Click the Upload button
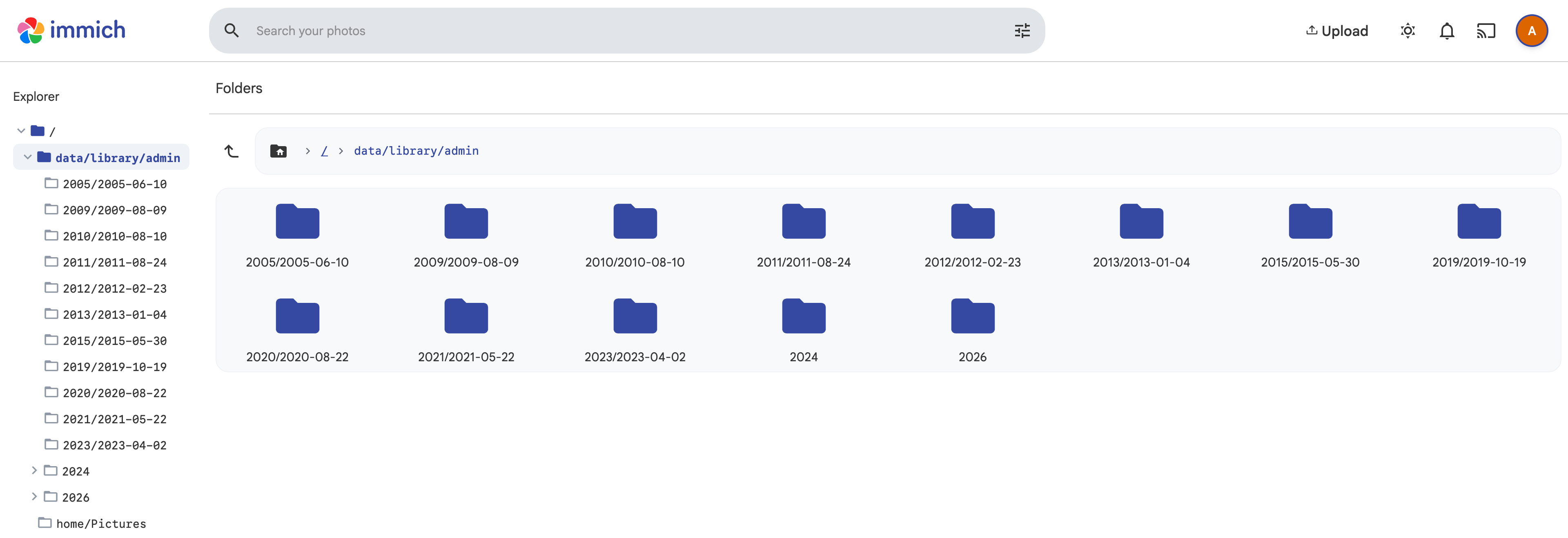Viewport: 1568px width, 538px height. click(1337, 31)
